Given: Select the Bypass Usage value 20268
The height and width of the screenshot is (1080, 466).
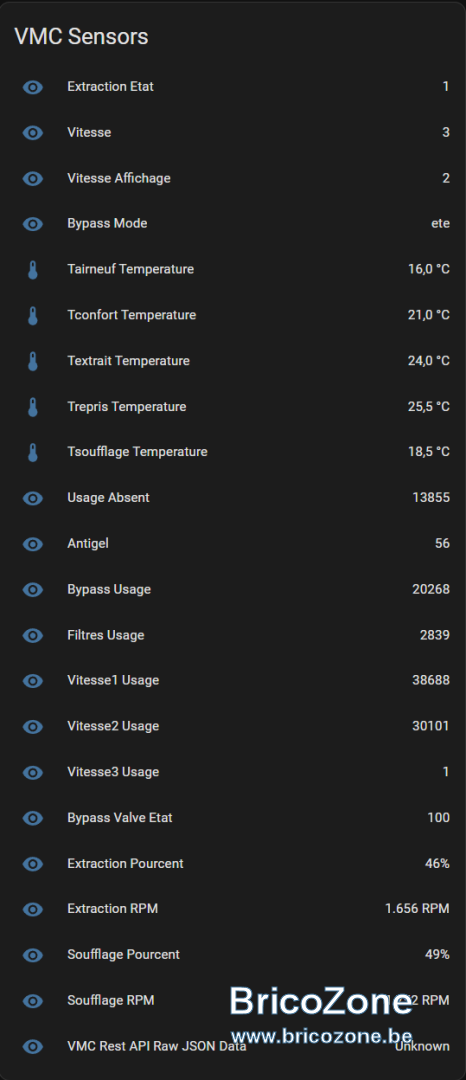Looking at the screenshot, I should coord(431,590).
